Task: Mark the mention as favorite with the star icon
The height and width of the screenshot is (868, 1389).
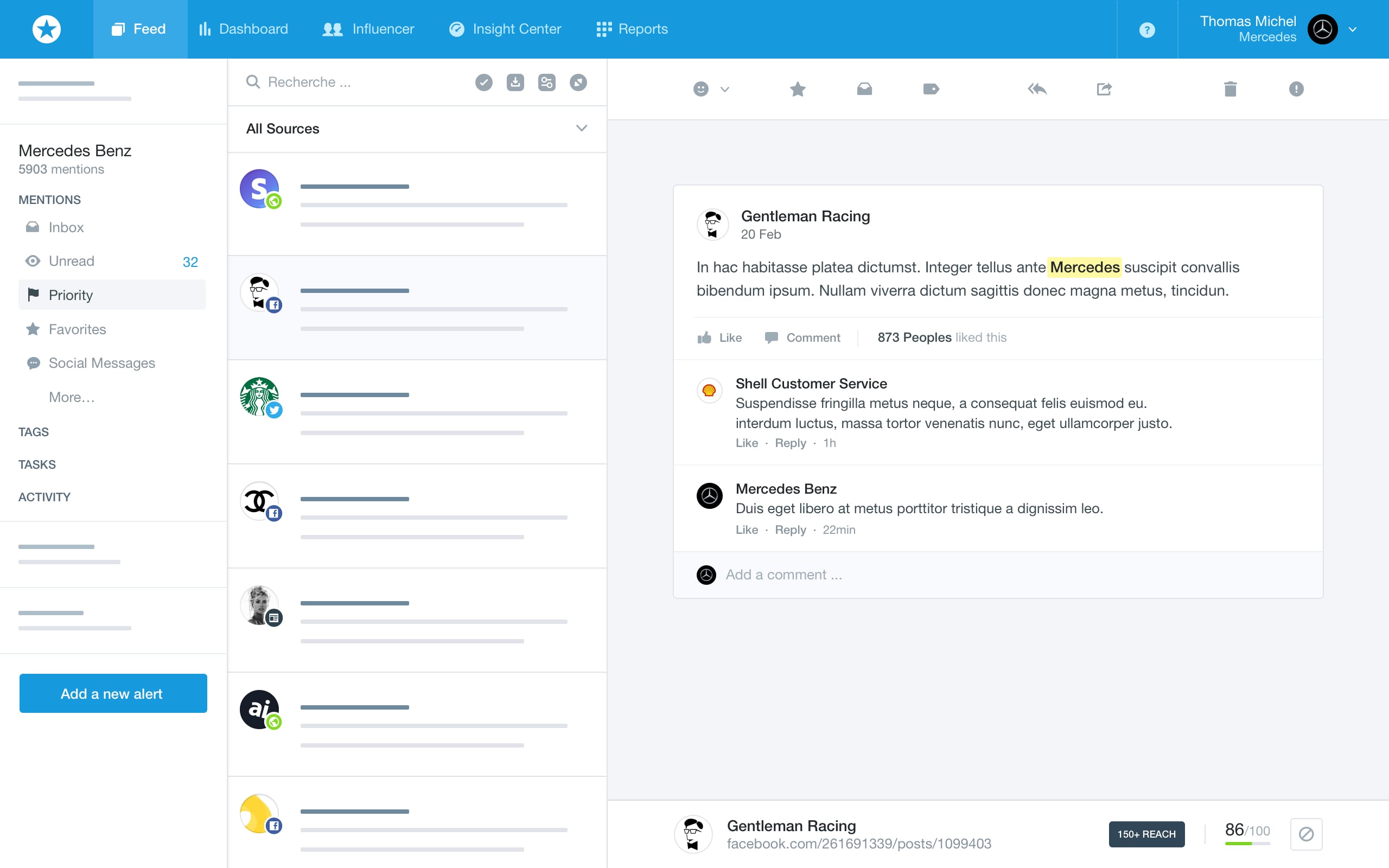Action: click(798, 89)
